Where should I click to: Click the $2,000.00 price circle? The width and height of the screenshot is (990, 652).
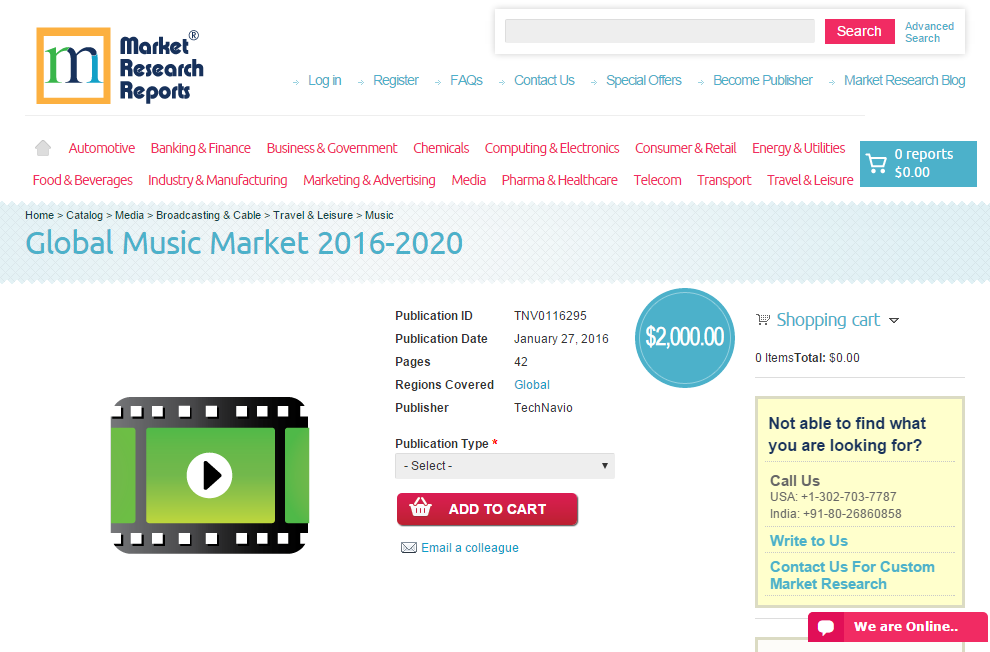684,338
